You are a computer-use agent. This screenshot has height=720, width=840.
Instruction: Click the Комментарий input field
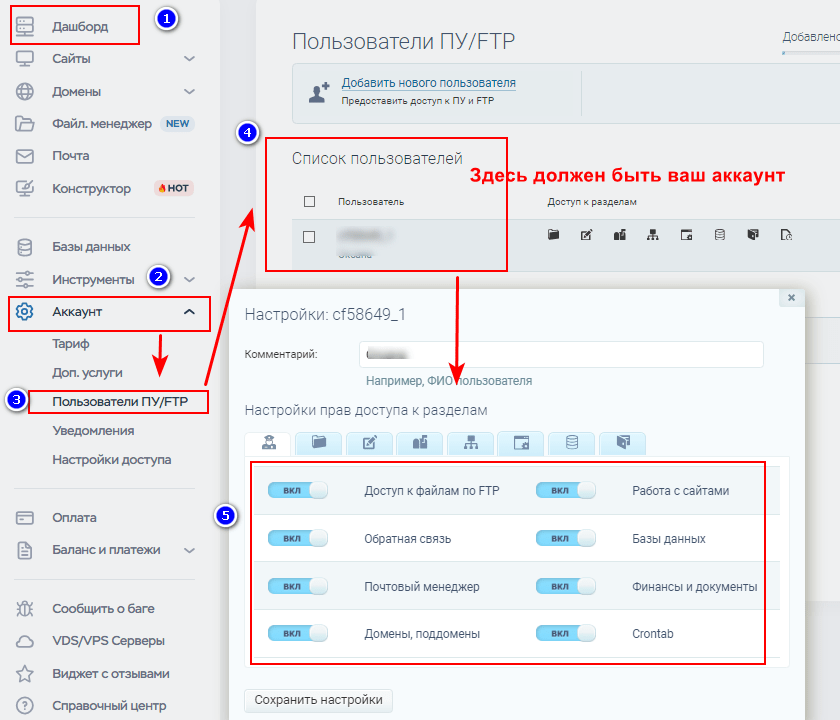pyautogui.click(x=561, y=354)
